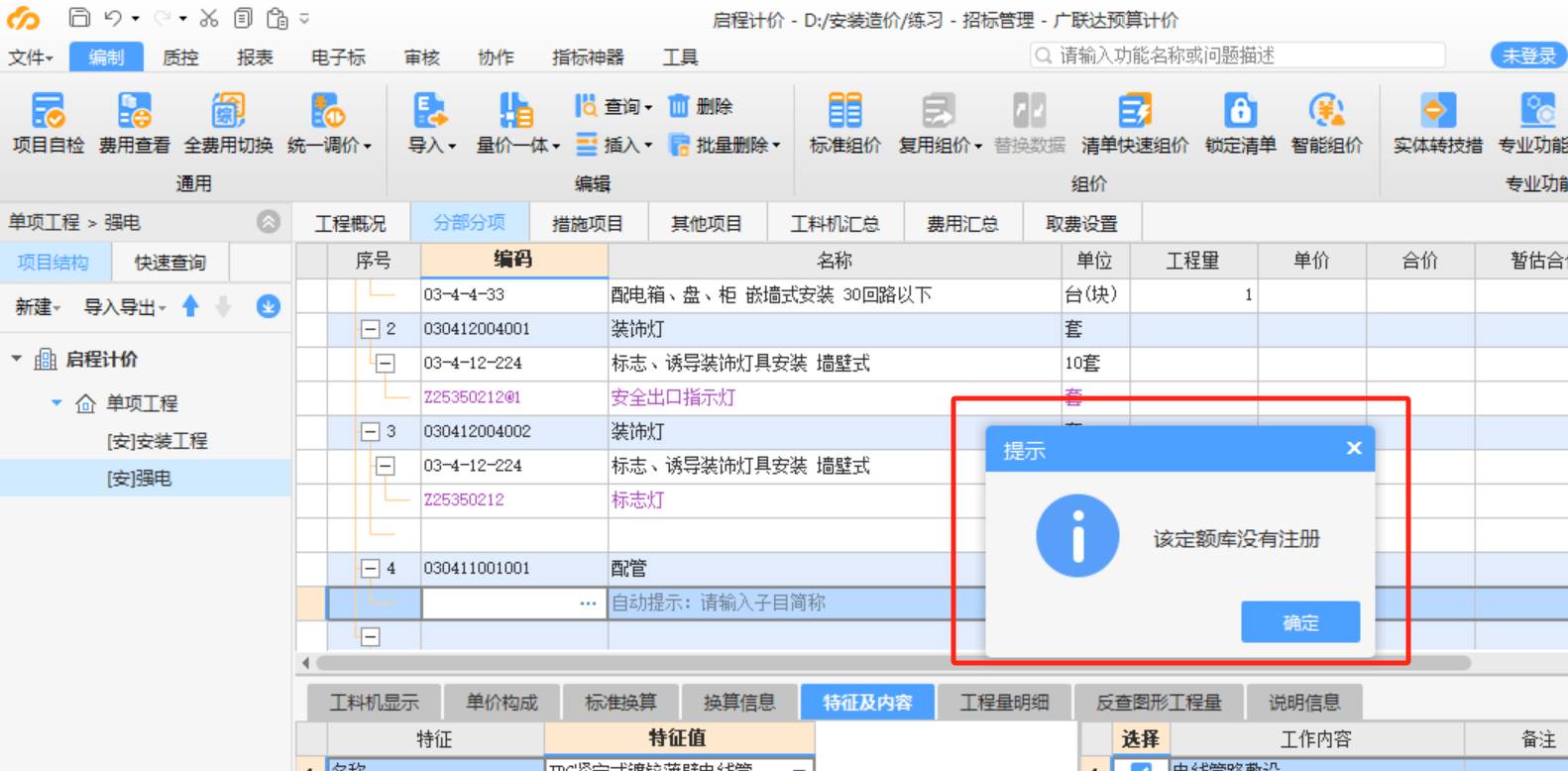The height and width of the screenshot is (771, 1568).
Task: Open 智能组价 smart pricing
Action: coord(1327,124)
